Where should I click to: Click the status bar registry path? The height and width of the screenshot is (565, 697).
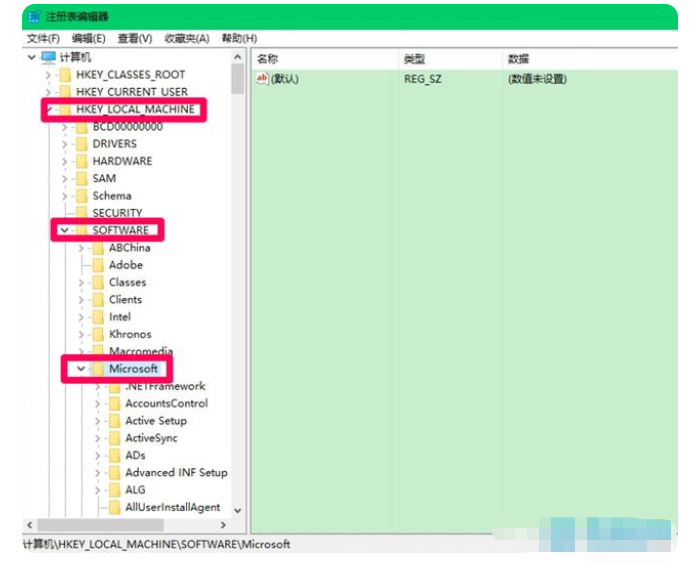coord(156,544)
